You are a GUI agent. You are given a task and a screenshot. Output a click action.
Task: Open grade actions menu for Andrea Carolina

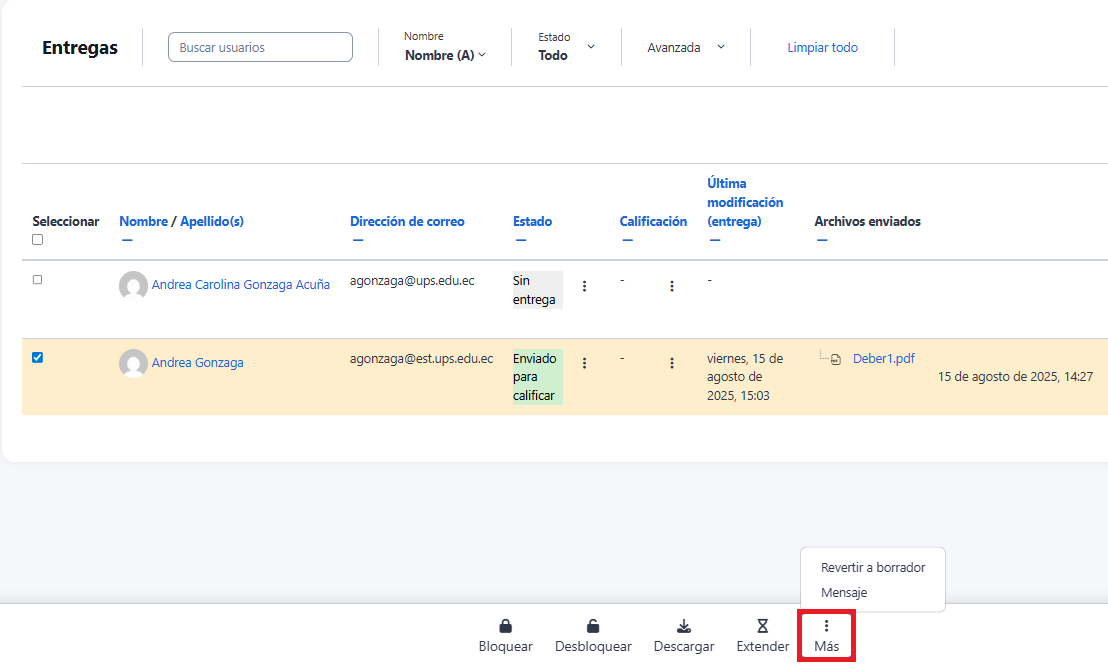click(x=672, y=286)
